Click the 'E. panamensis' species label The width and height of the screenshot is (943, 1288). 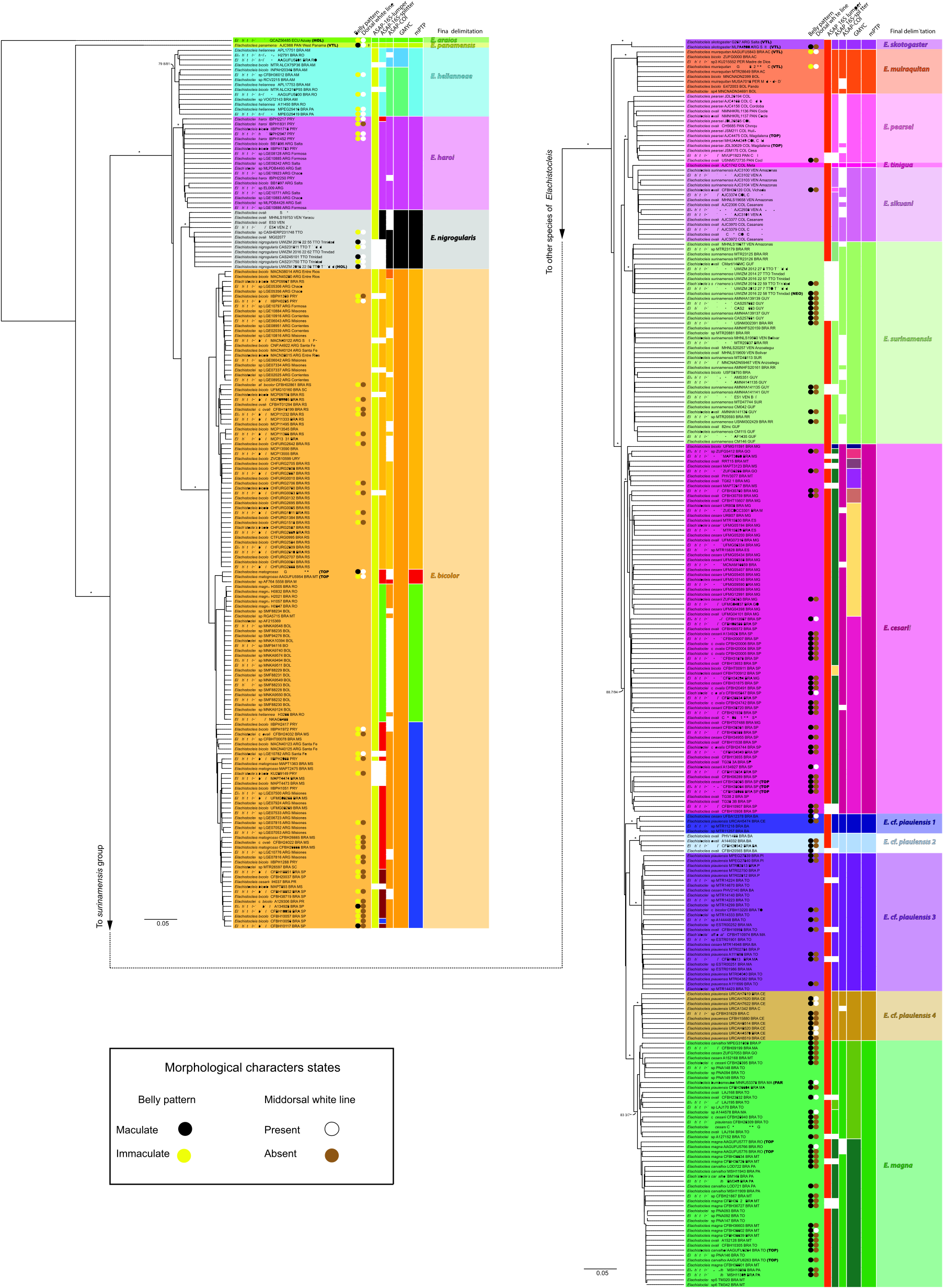tap(453, 45)
